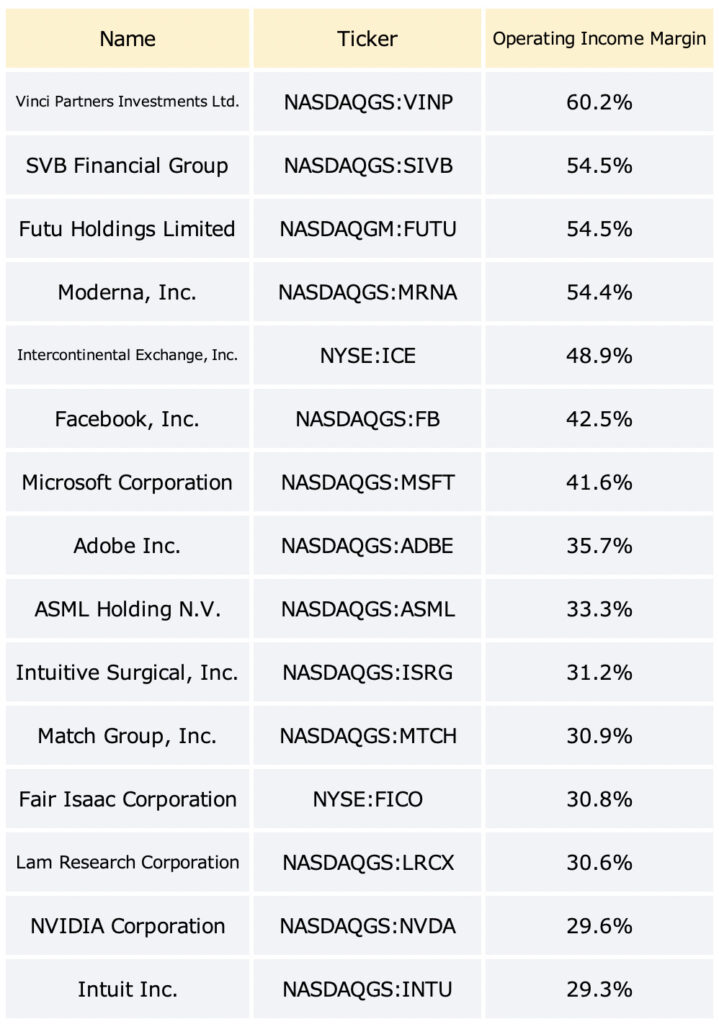This screenshot has width=719, height=1024.
Task: Click the 60.2% margin value
Action: [599, 102]
